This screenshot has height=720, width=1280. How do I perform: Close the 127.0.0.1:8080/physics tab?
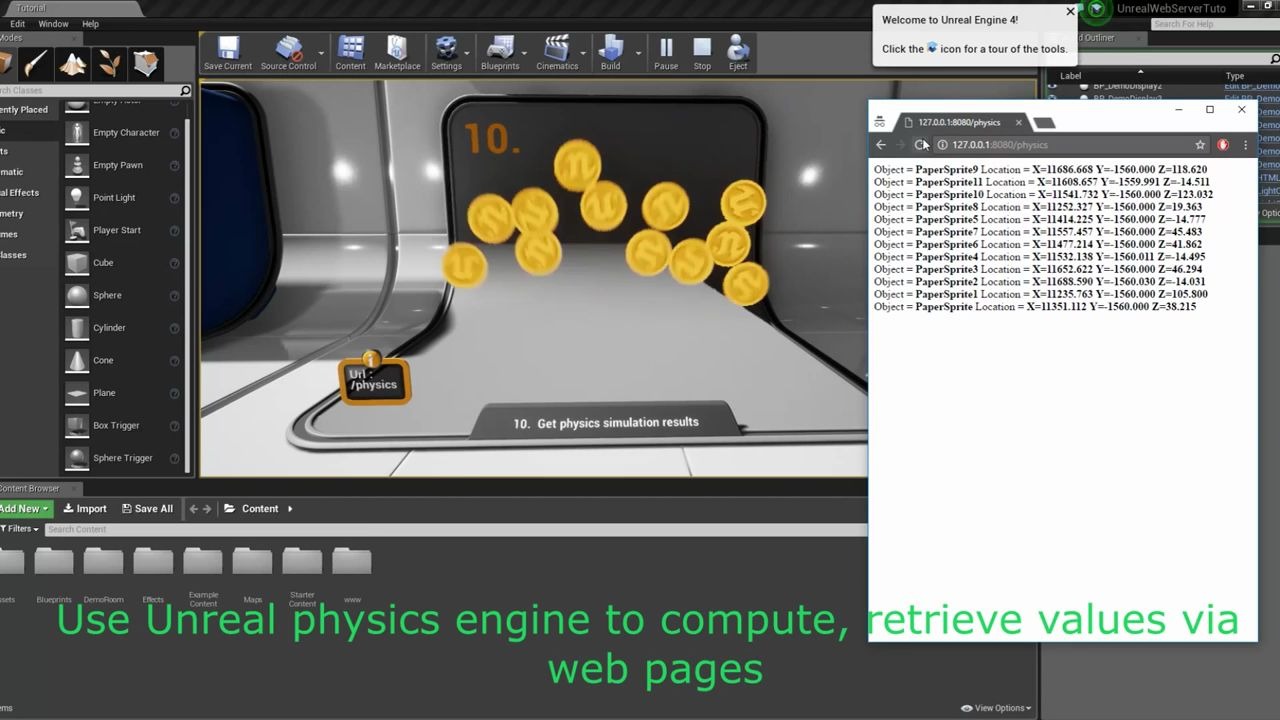[1018, 123]
